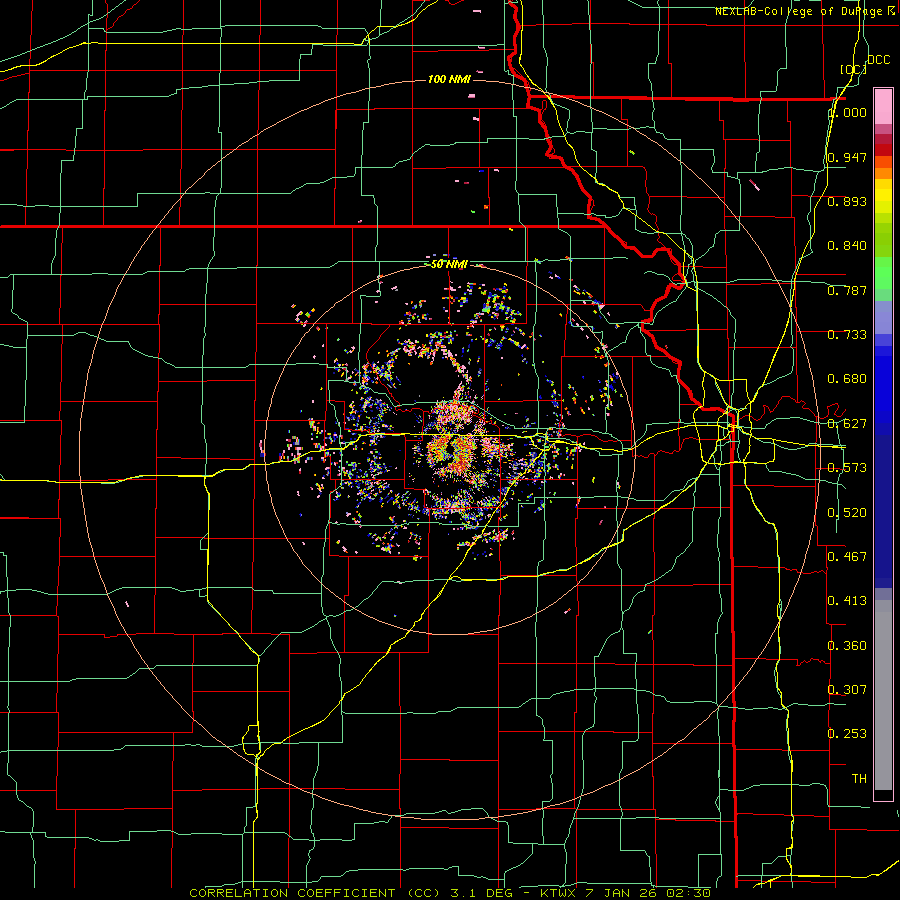
Task: Click the 0.307 scale value
Action: coord(847,690)
